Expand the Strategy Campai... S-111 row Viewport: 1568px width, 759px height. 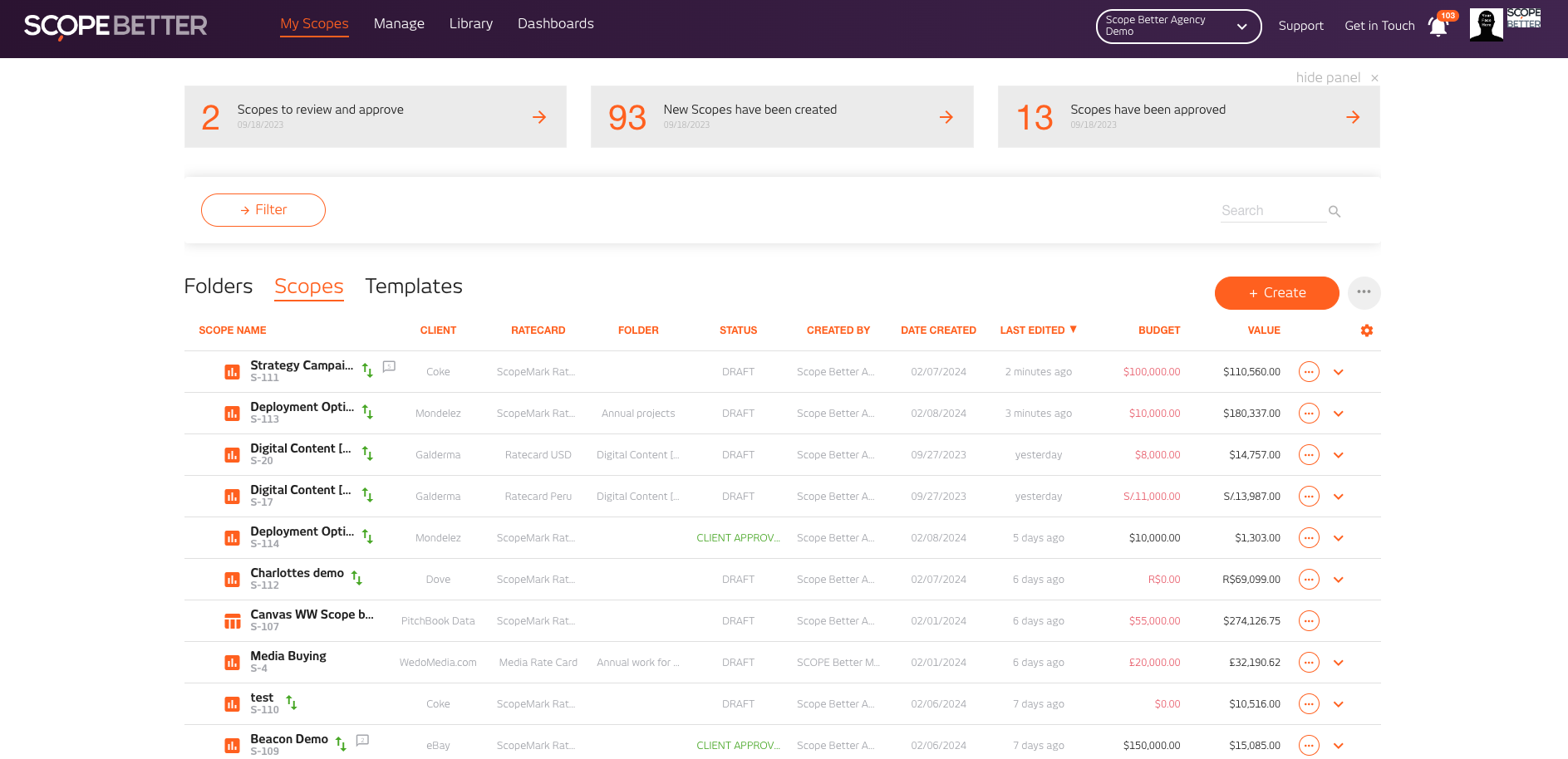click(x=1339, y=372)
